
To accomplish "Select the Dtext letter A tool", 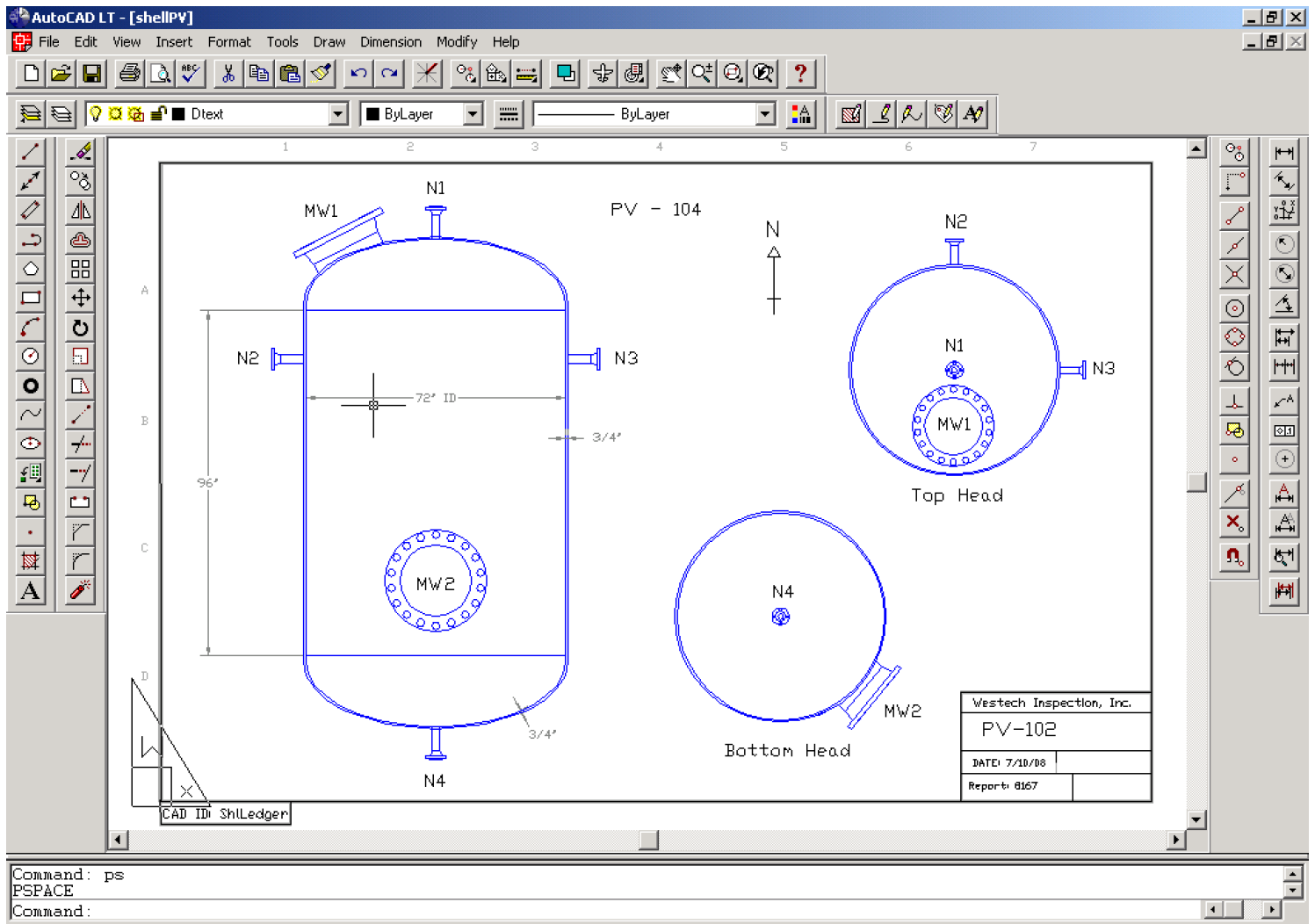I will [30, 590].
